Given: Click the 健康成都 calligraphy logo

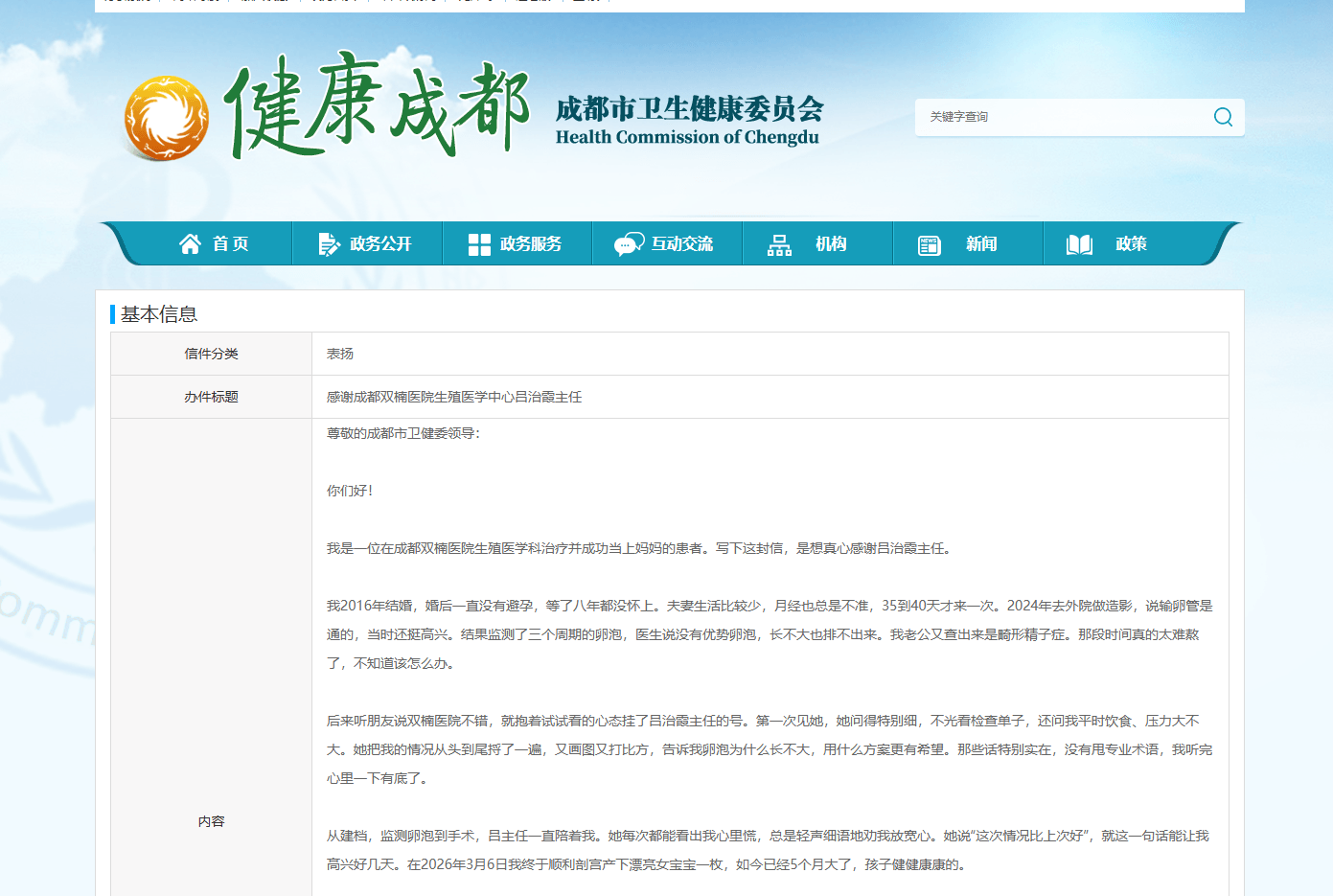Looking at the screenshot, I should click(x=376, y=105).
